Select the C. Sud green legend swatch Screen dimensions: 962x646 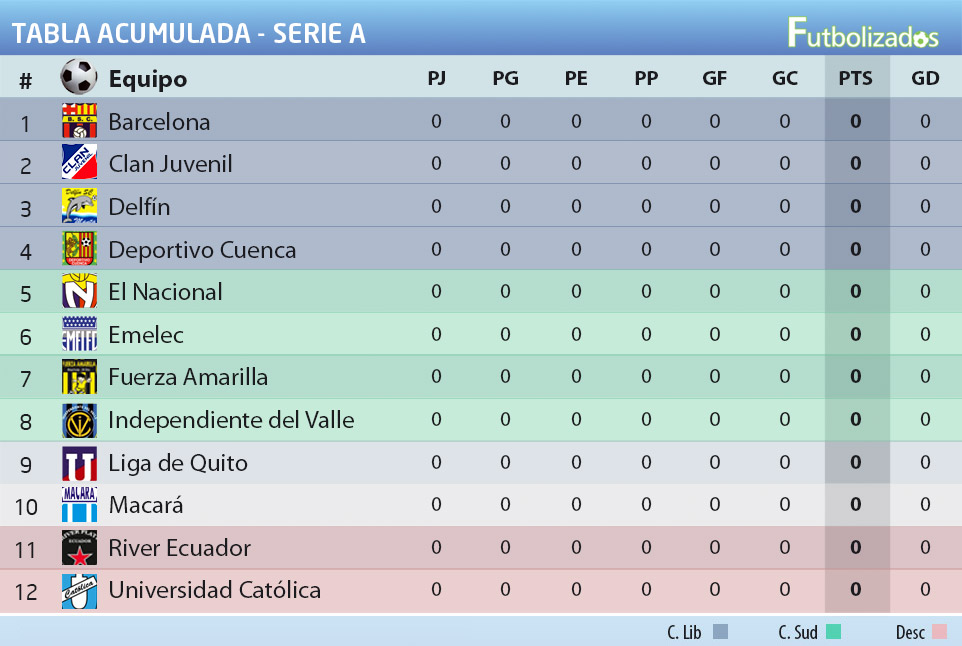click(833, 631)
